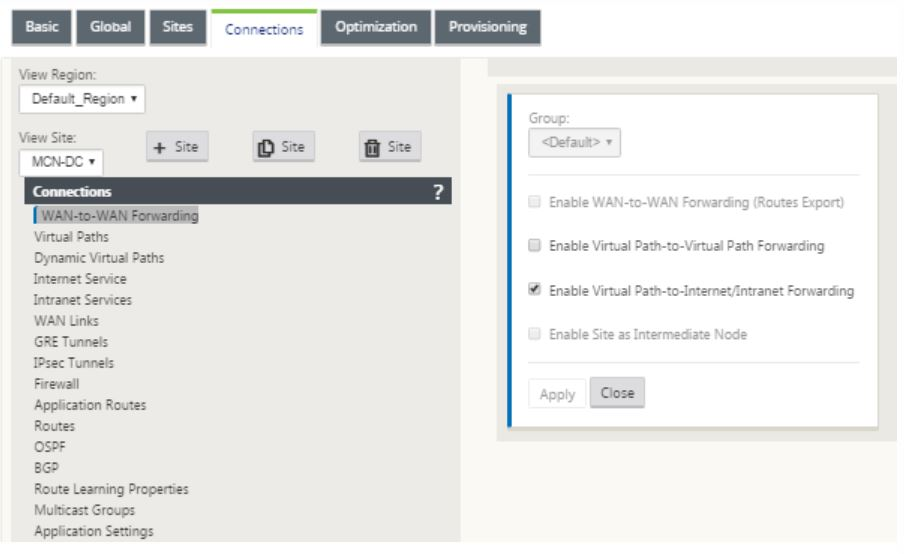Open OSPF section
904x554 pixels.
tap(50, 447)
